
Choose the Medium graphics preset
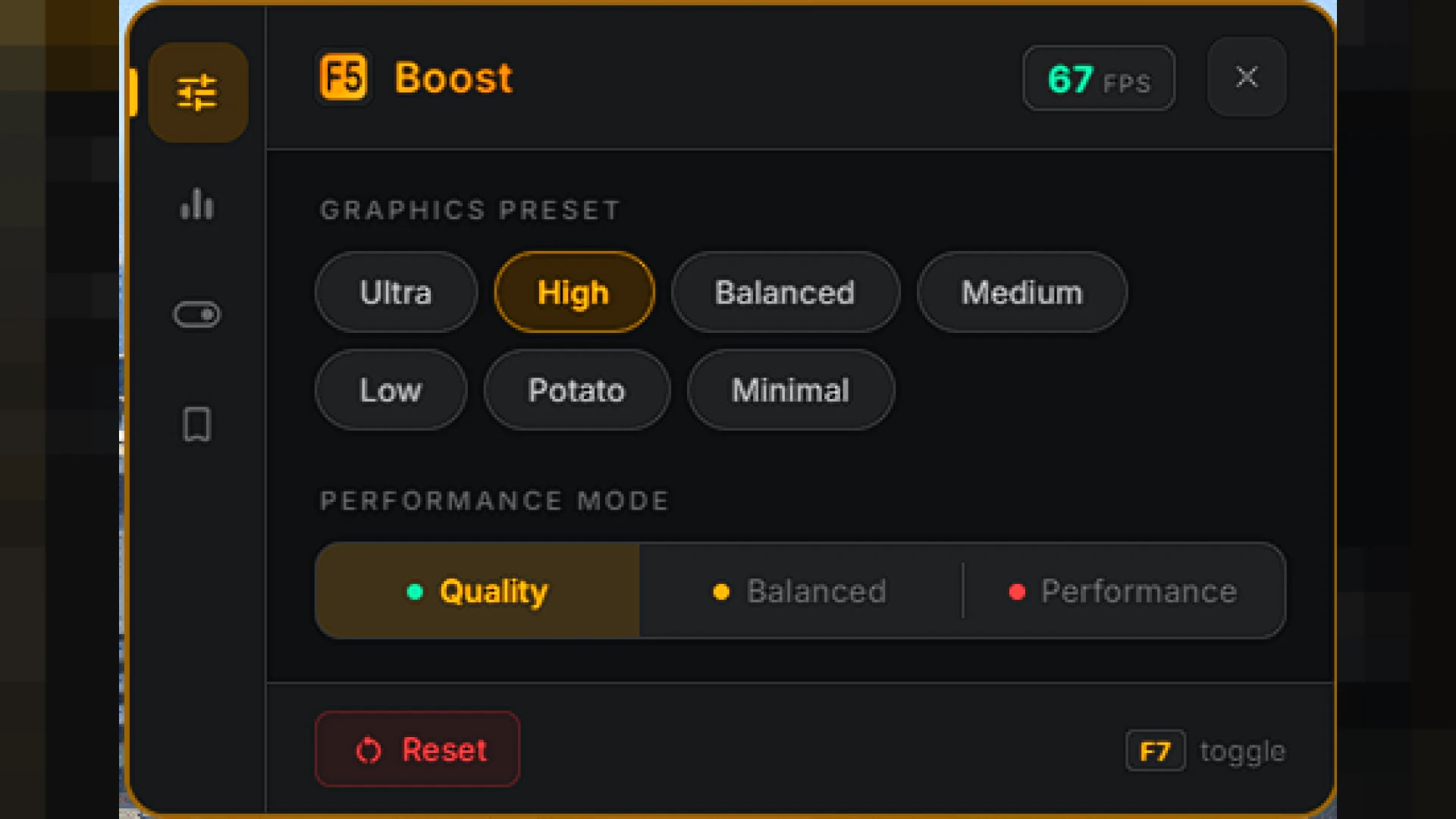pyautogui.click(x=1022, y=292)
